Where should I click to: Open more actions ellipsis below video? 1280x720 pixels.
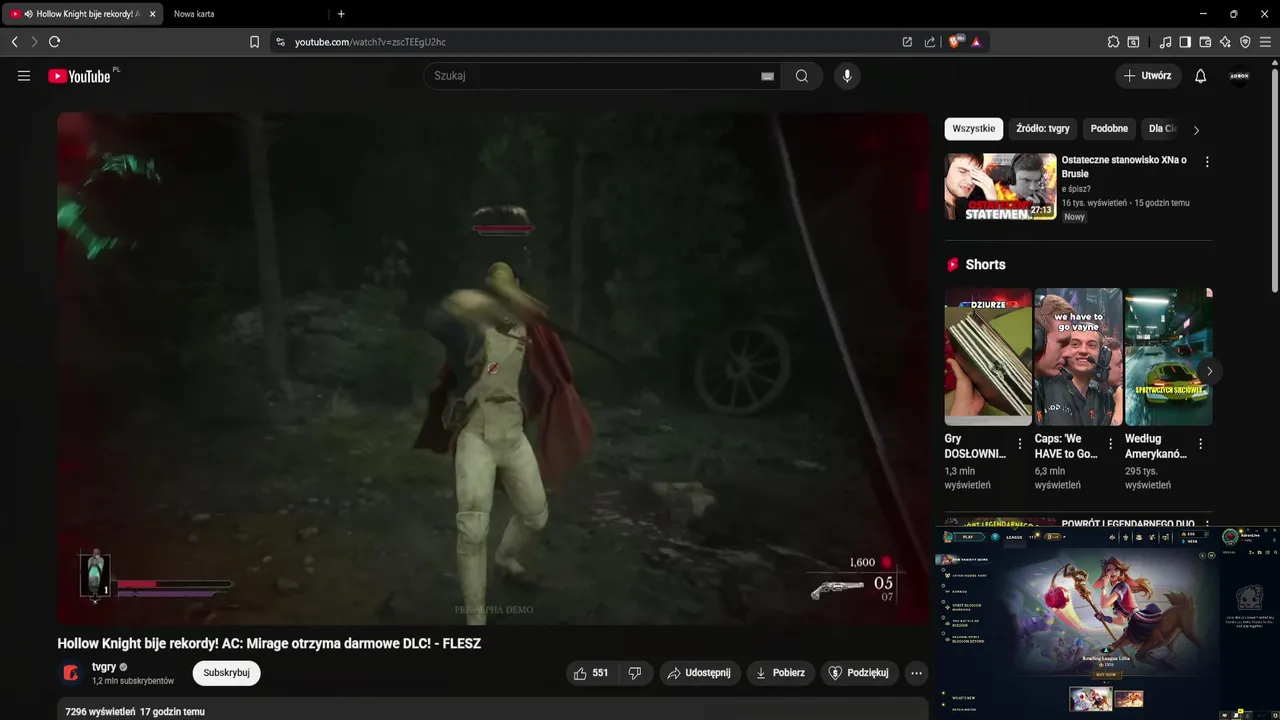pos(916,673)
